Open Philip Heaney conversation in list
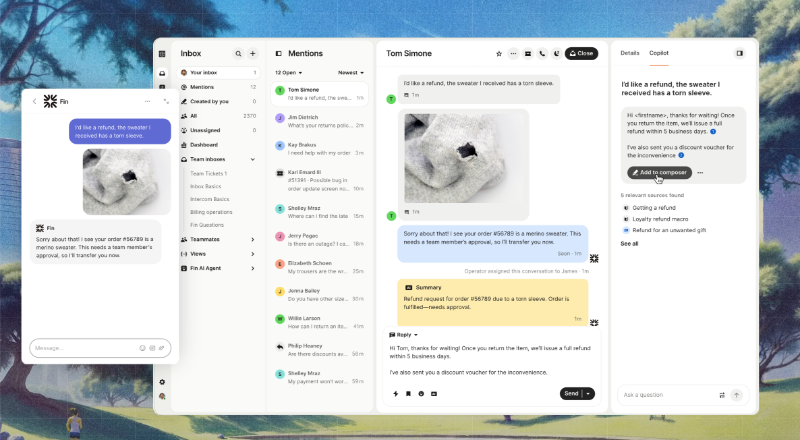Image resolution: width=800 pixels, height=440 pixels. [x=319, y=350]
